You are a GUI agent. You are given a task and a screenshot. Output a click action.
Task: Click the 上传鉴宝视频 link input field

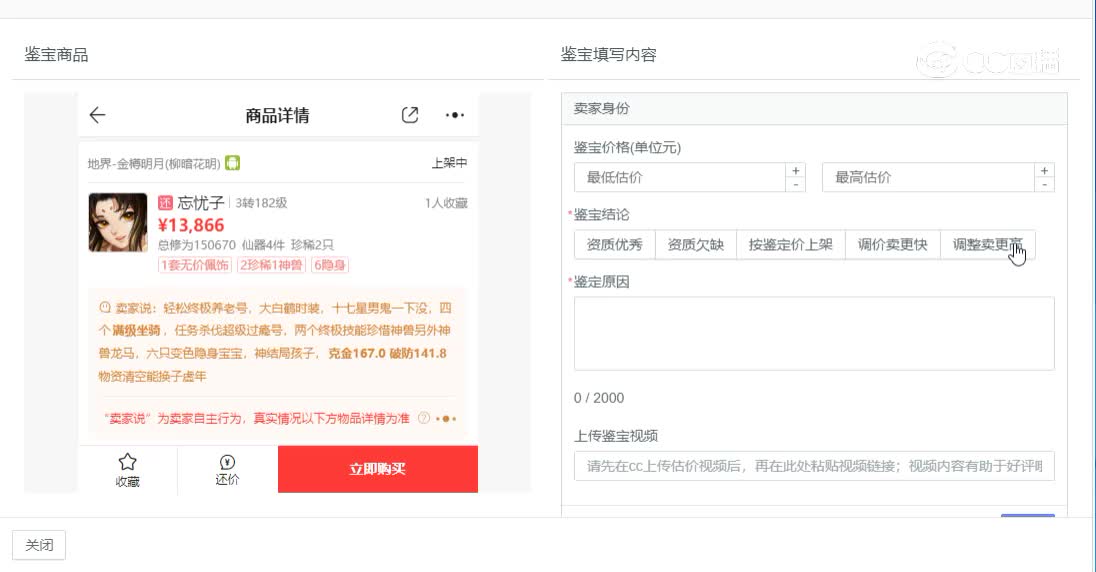(814, 466)
